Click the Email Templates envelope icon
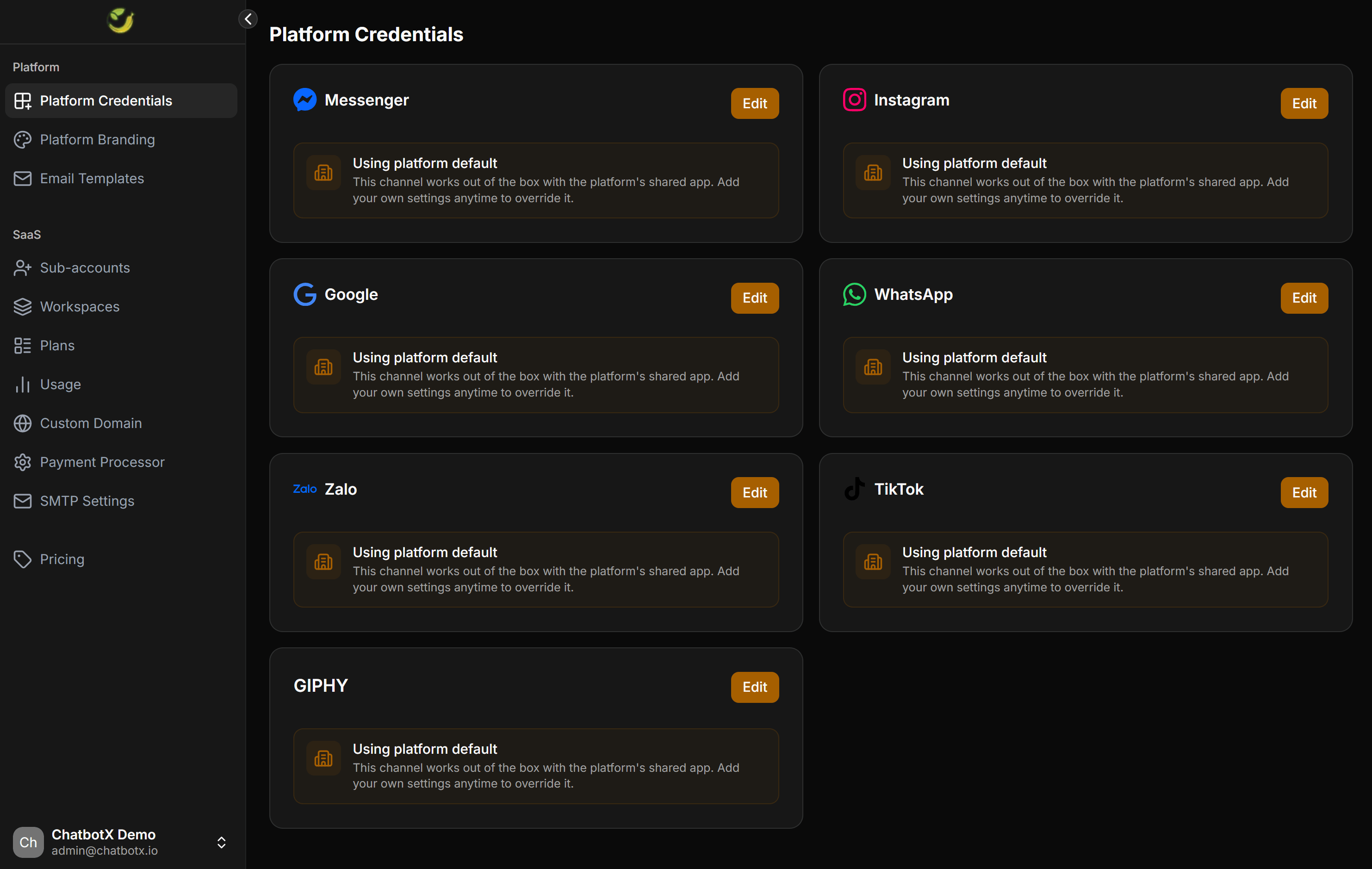Viewport: 1372px width, 869px height. pyautogui.click(x=23, y=178)
